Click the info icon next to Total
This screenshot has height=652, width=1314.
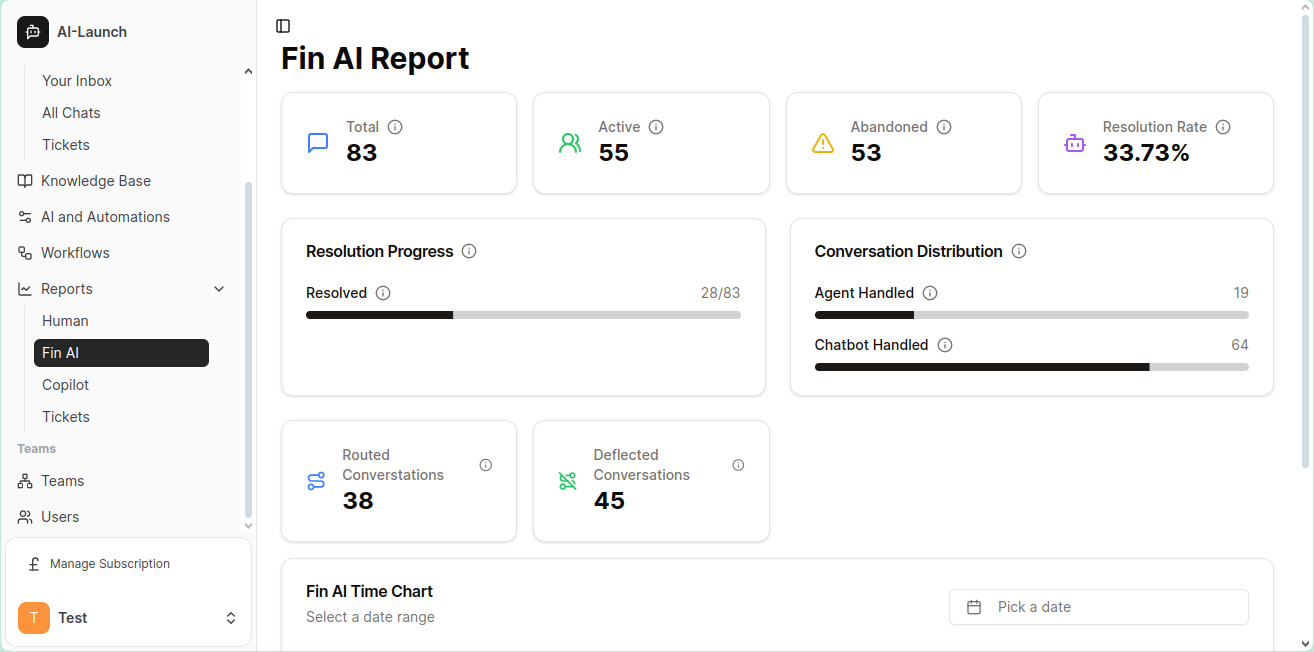395,127
